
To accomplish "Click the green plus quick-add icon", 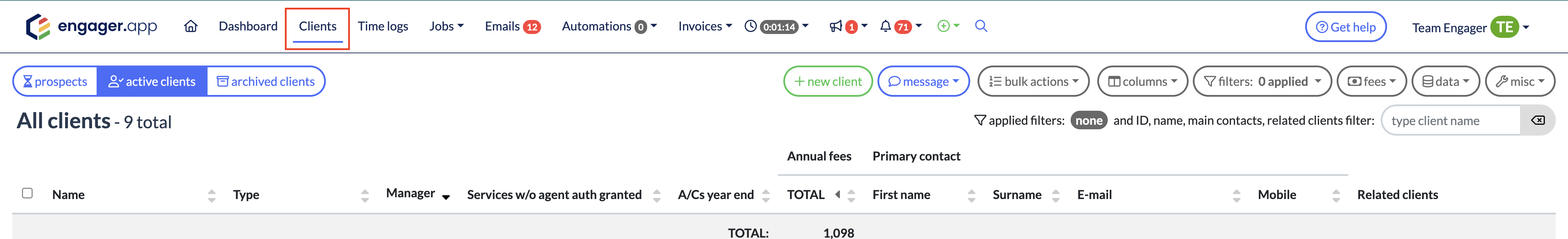I will (944, 26).
